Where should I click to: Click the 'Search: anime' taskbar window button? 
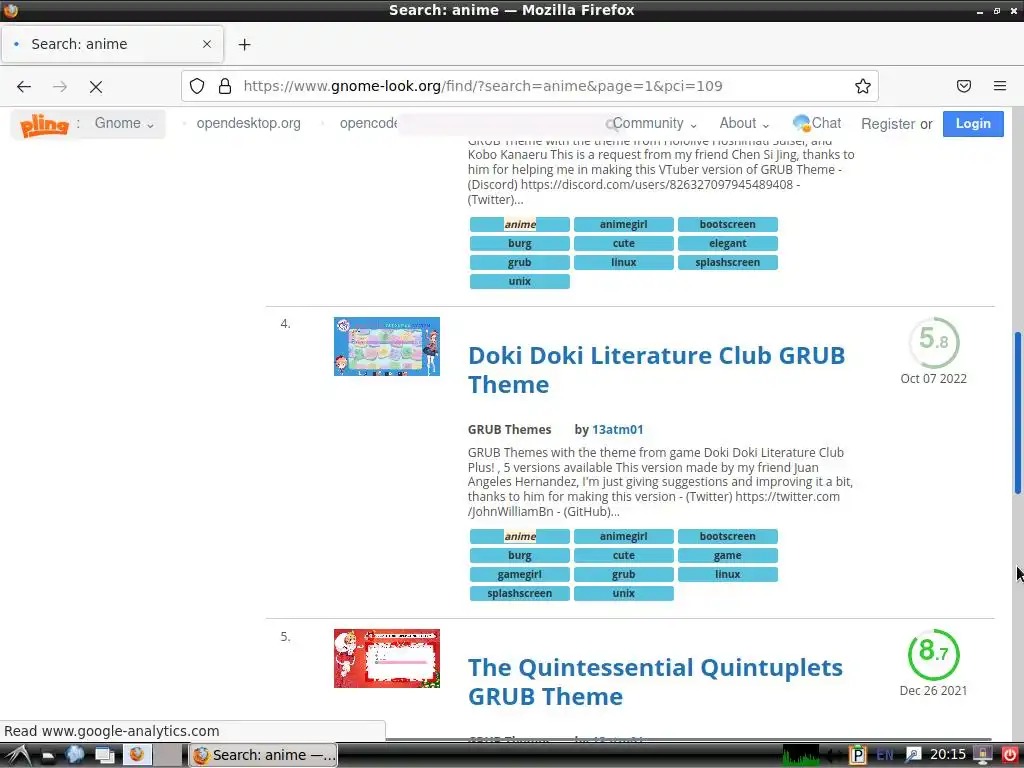(x=264, y=756)
